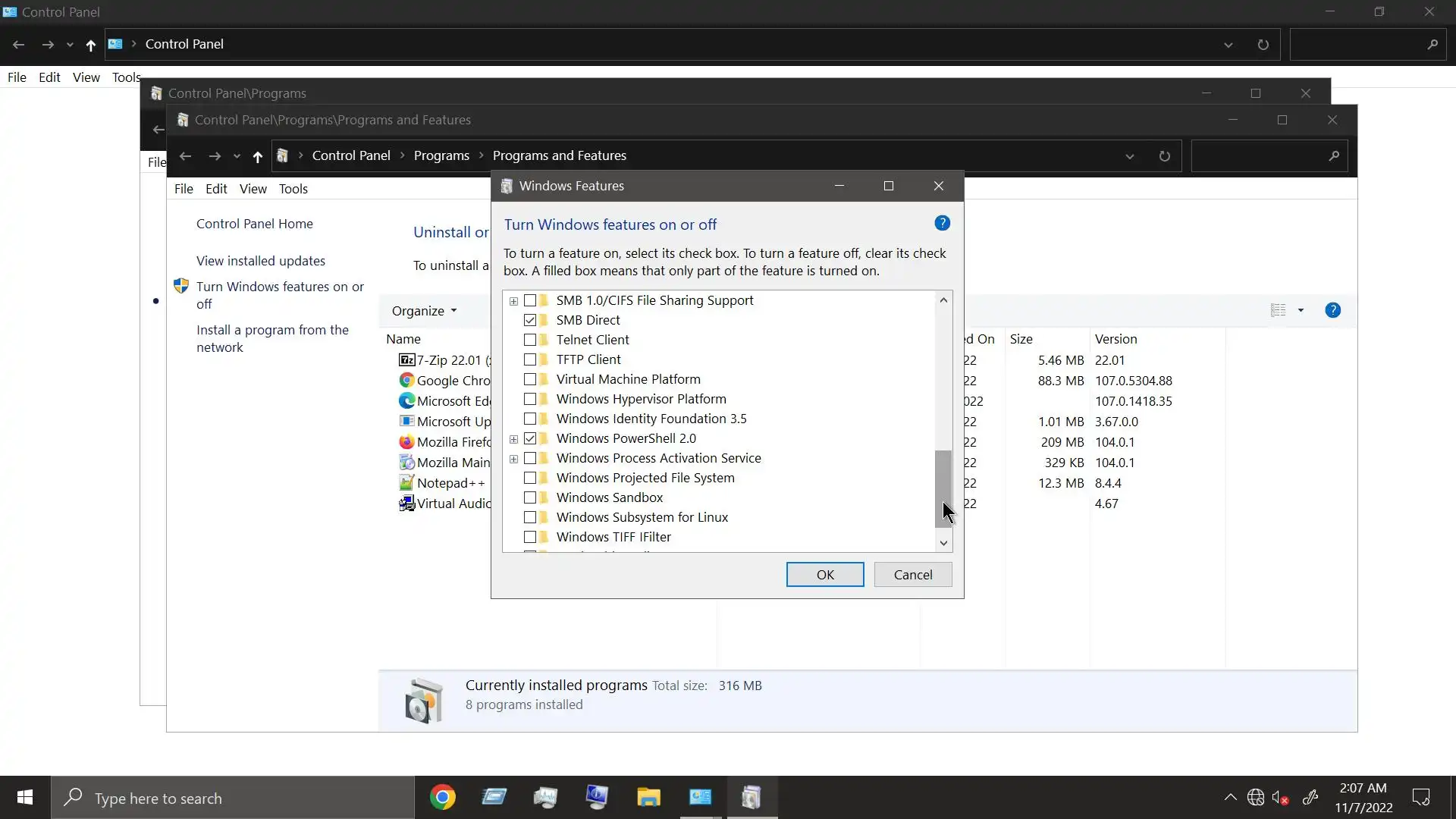
Task: Open the Organize dropdown menu
Action: click(424, 311)
